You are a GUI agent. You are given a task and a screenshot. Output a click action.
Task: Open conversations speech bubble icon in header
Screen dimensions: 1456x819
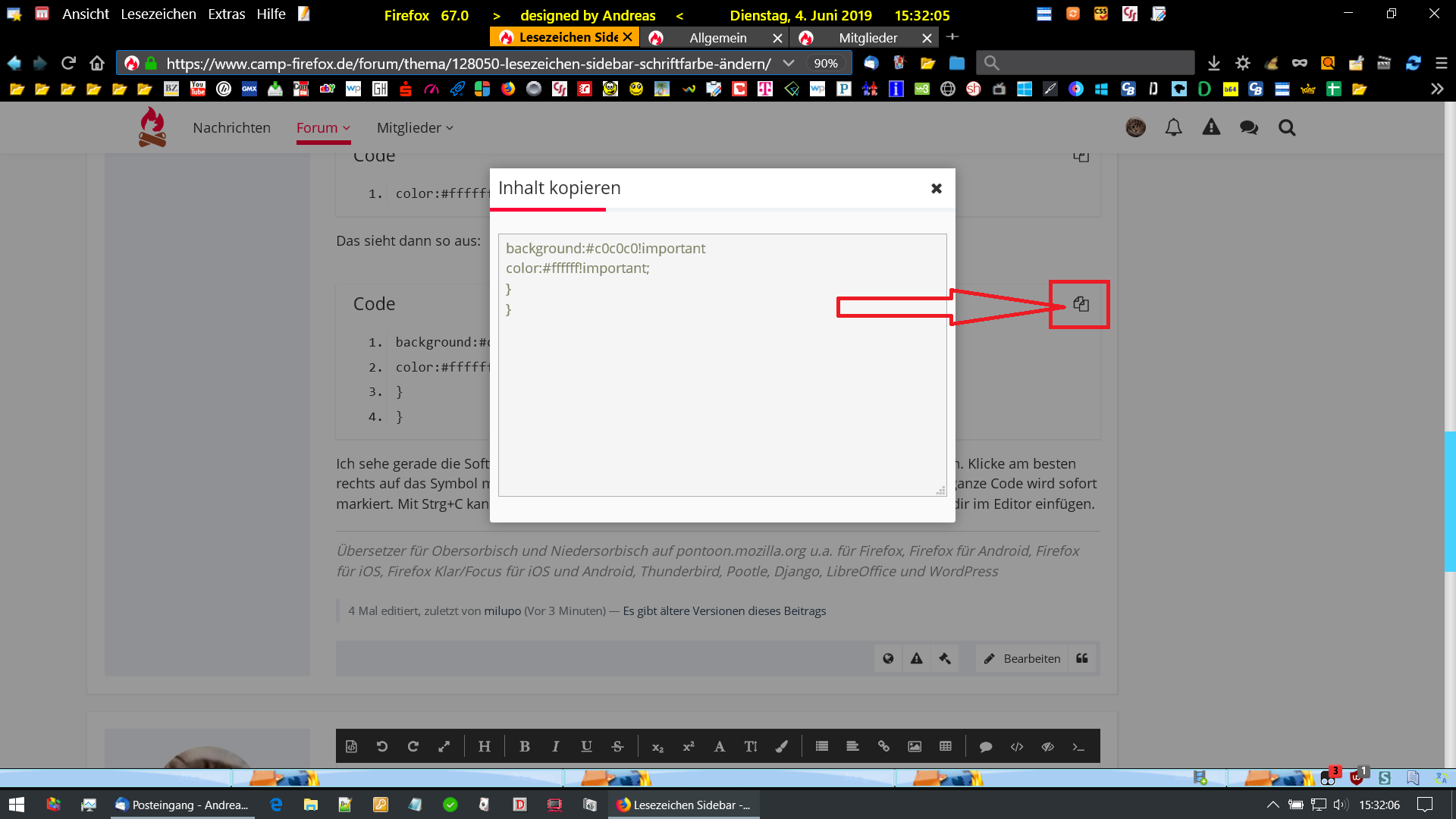point(1249,127)
